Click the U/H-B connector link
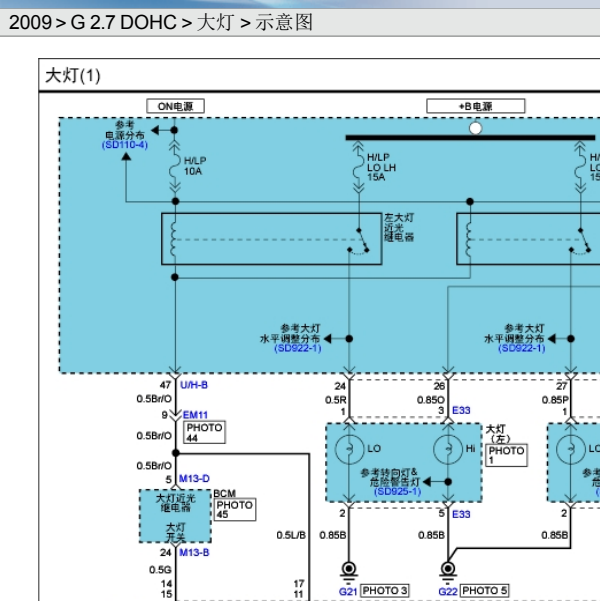The image size is (600, 601). (194, 385)
